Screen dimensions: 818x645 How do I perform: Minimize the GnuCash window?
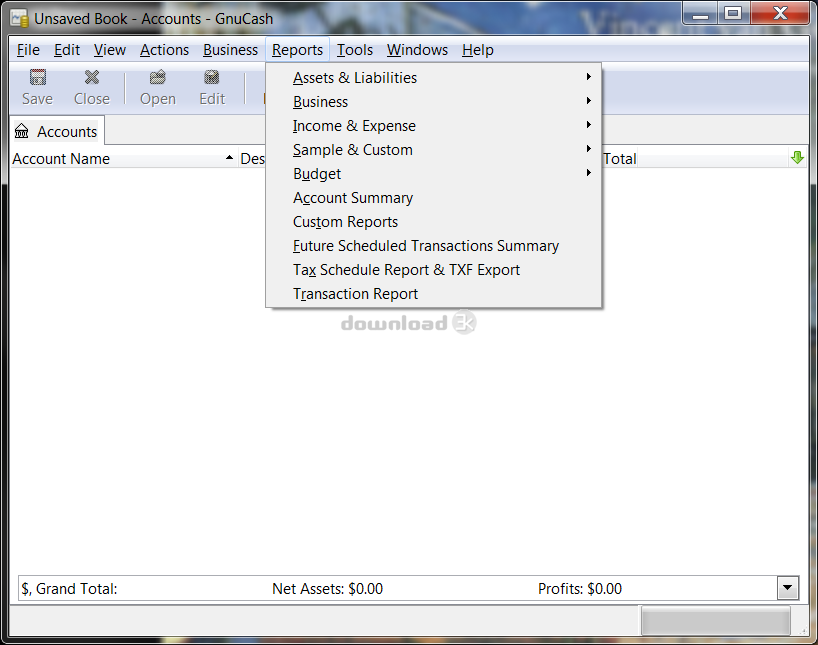click(700, 14)
